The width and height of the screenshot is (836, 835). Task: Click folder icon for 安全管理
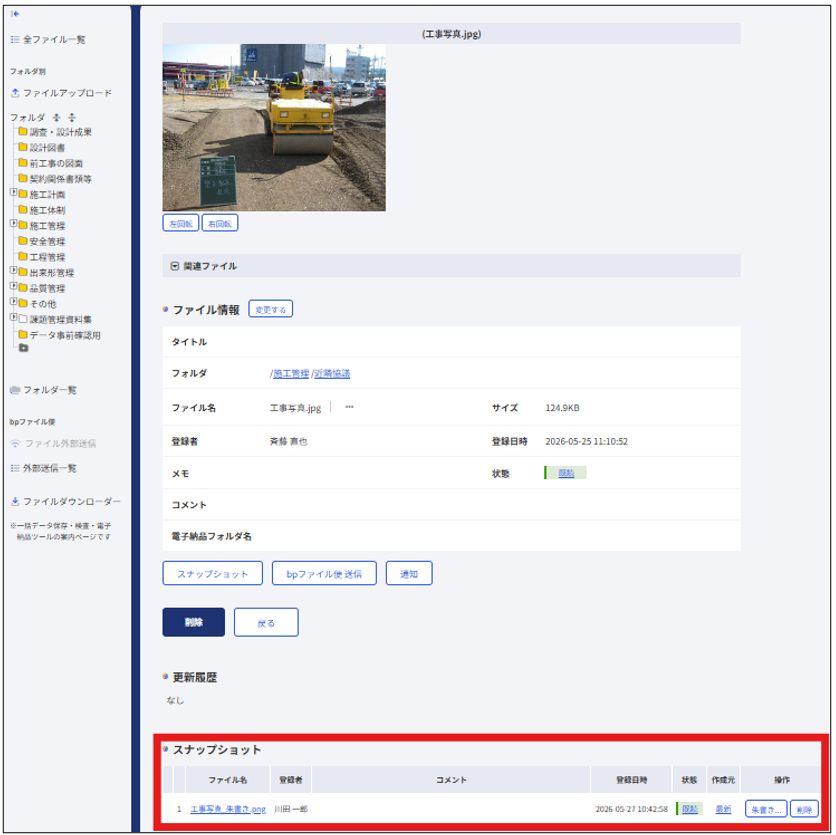(23, 241)
